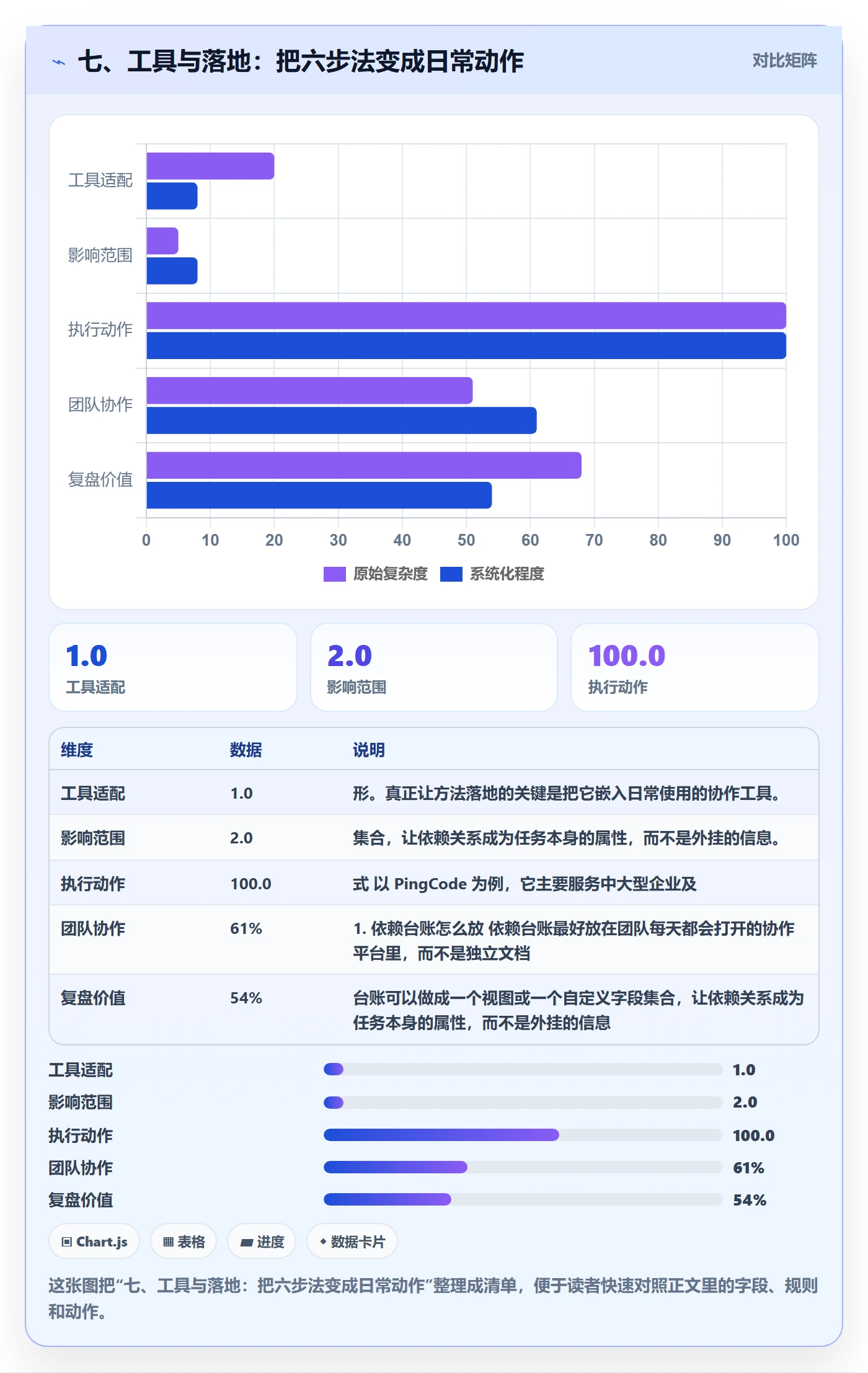The height and width of the screenshot is (1373, 868).
Task: Click the 团队协作 y-axis label in chart
Action: point(100,404)
